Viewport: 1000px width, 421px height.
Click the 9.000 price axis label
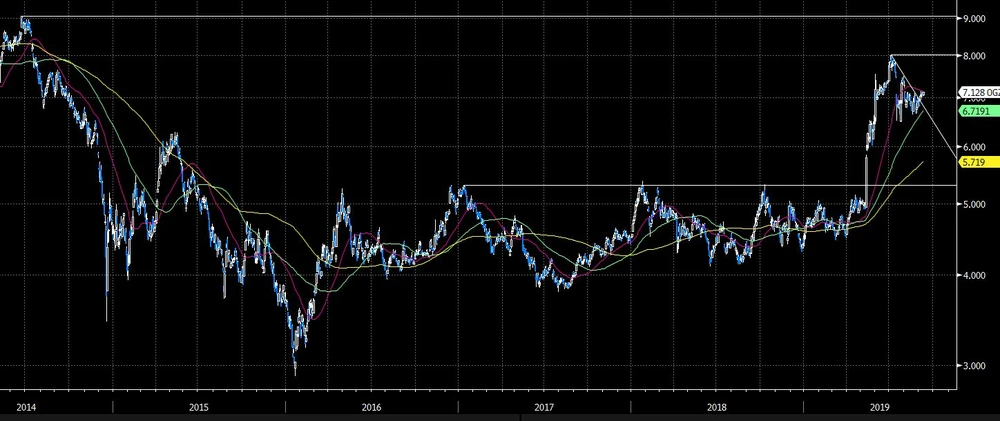(973, 18)
